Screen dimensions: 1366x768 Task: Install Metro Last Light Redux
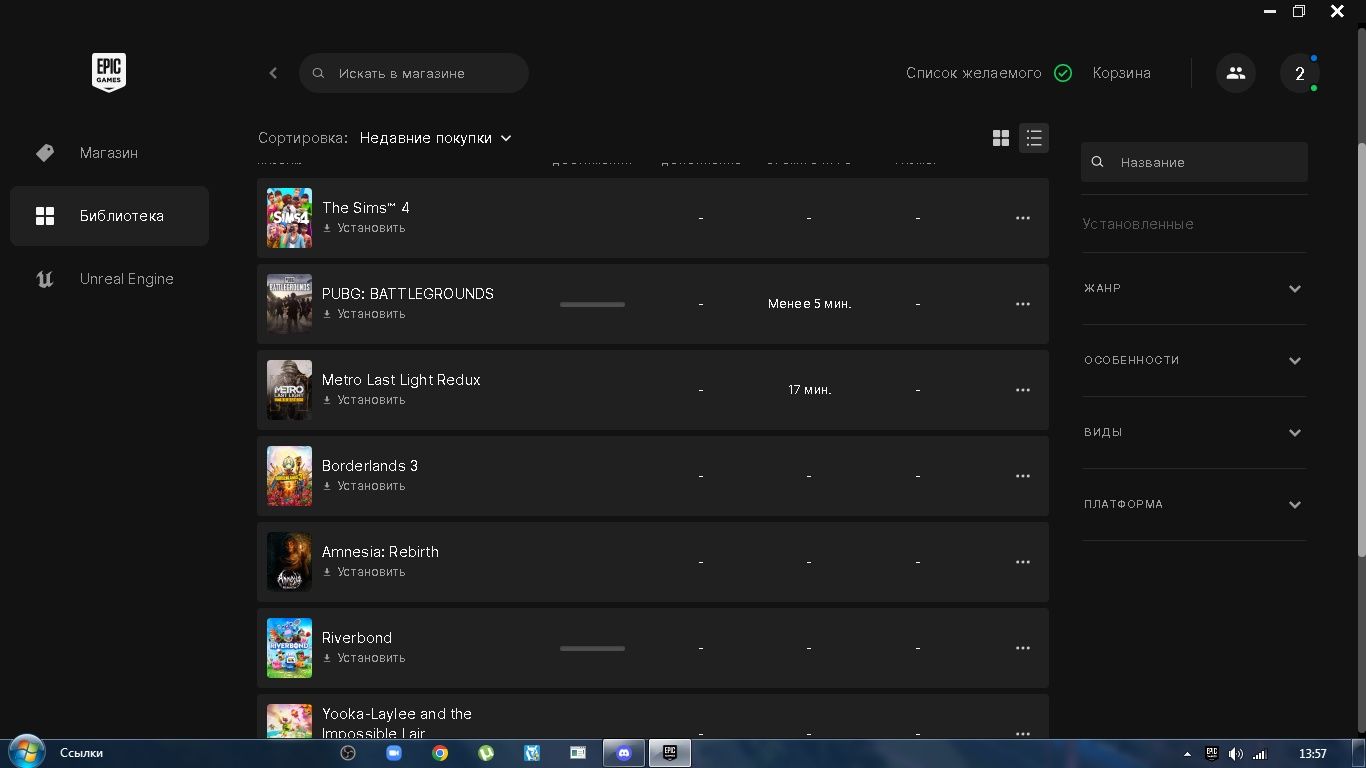(x=364, y=400)
